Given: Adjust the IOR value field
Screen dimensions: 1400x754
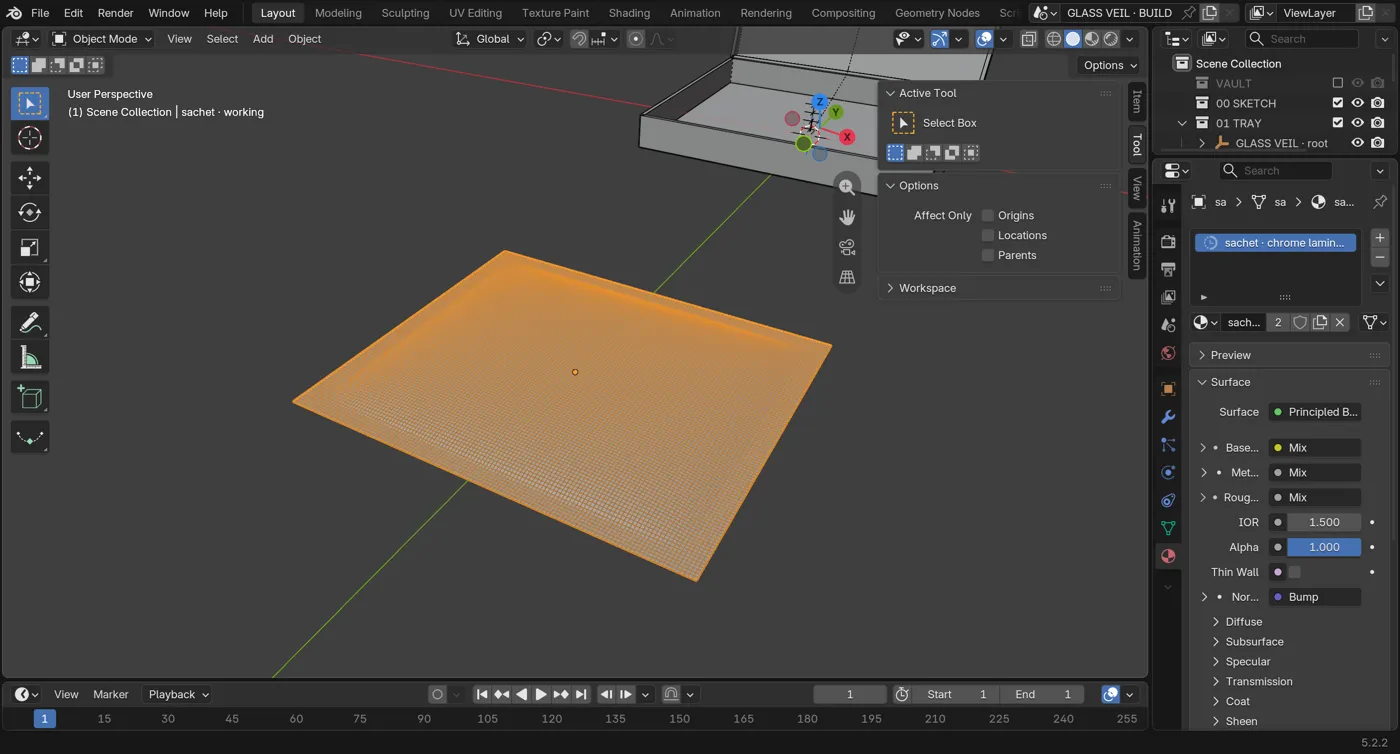Looking at the screenshot, I should (1324, 522).
